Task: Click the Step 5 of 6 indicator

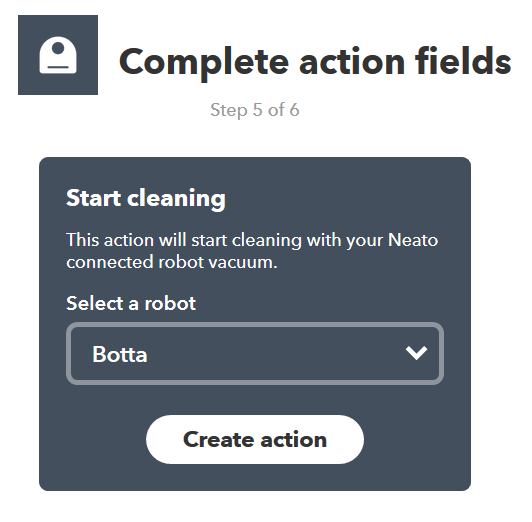Action: coord(255,110)
